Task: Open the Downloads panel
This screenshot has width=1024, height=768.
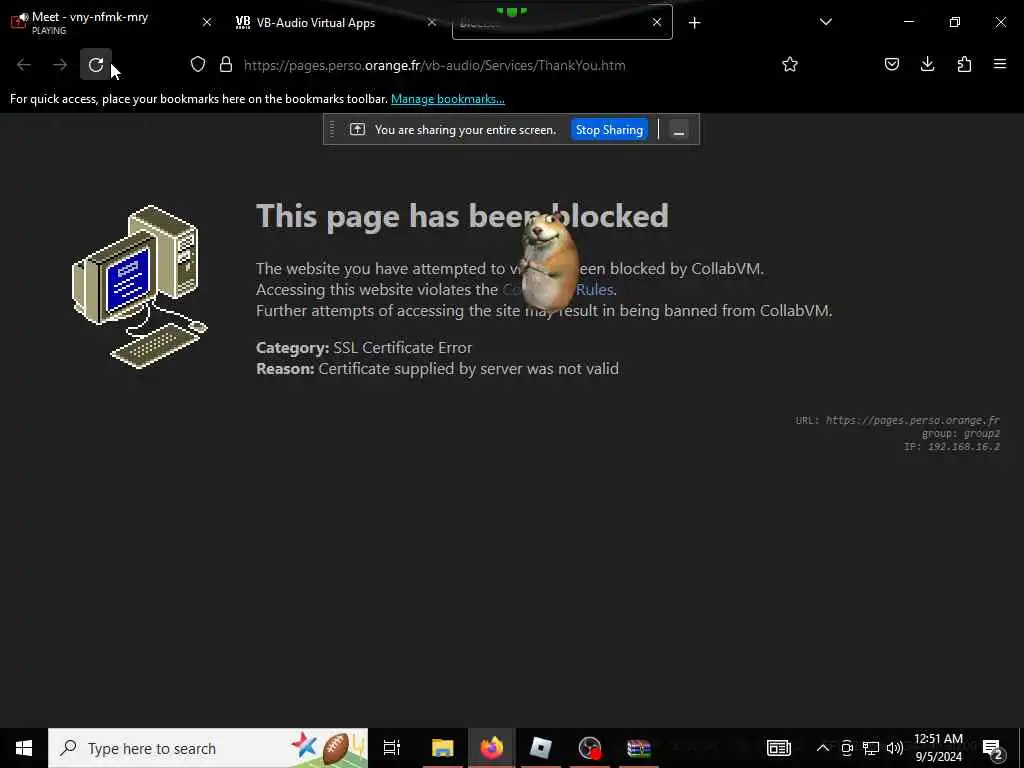Action: [x=927, y=64]
